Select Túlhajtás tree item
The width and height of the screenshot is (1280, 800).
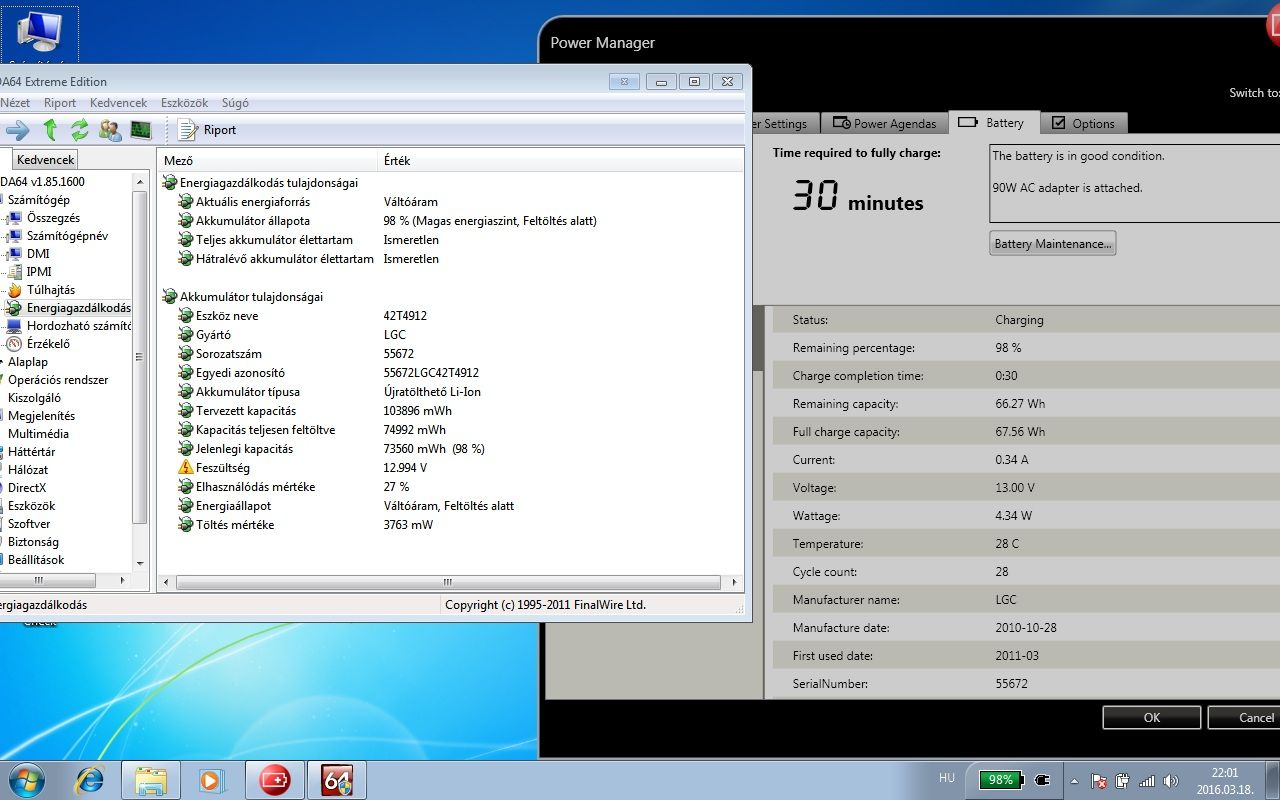(x=51, y=290)
